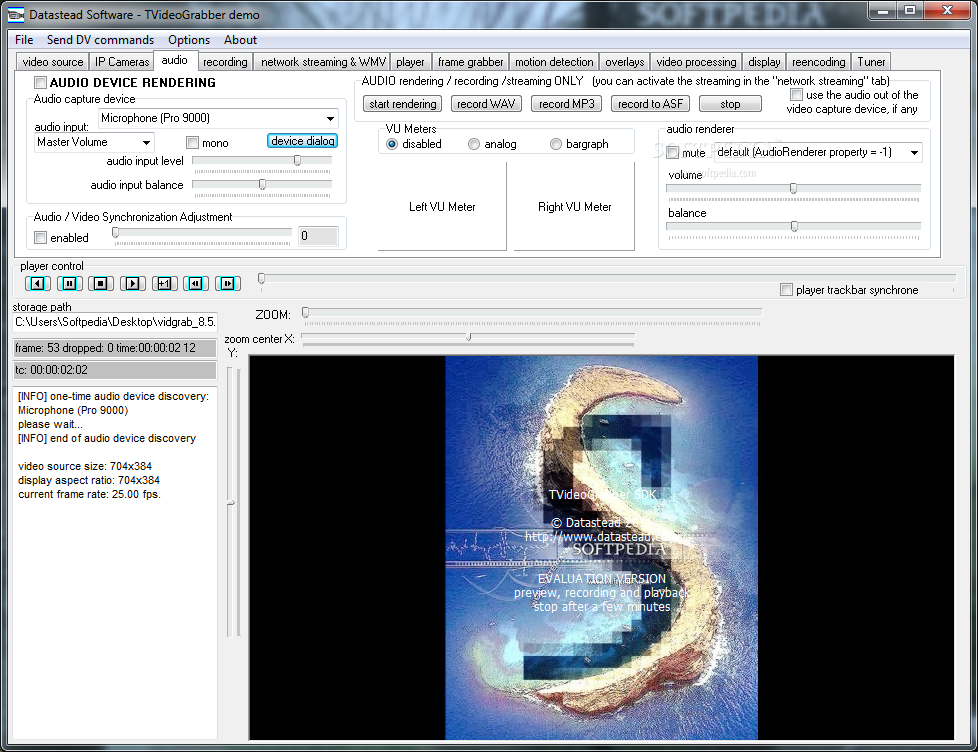
Task: Select the bargraph VU Meters option
Action: [x=556, y=144]
